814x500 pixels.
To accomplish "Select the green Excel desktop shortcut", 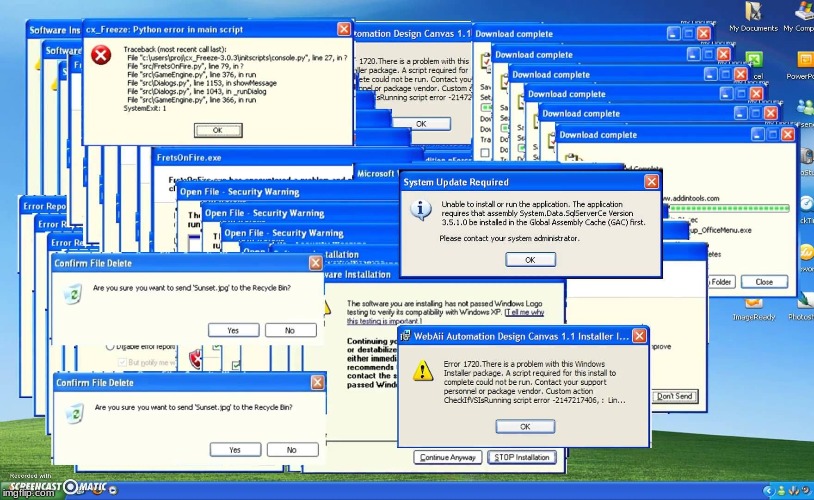I will click(x=754, y=59).
